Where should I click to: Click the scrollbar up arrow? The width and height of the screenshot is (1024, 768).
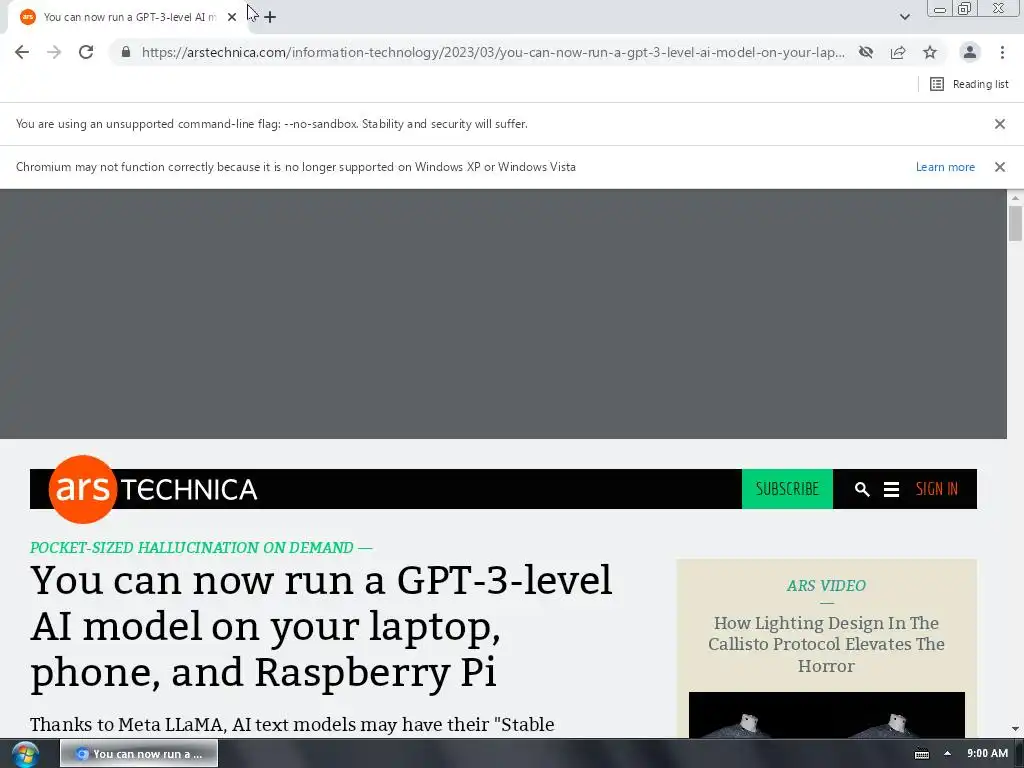(1015, 198)
